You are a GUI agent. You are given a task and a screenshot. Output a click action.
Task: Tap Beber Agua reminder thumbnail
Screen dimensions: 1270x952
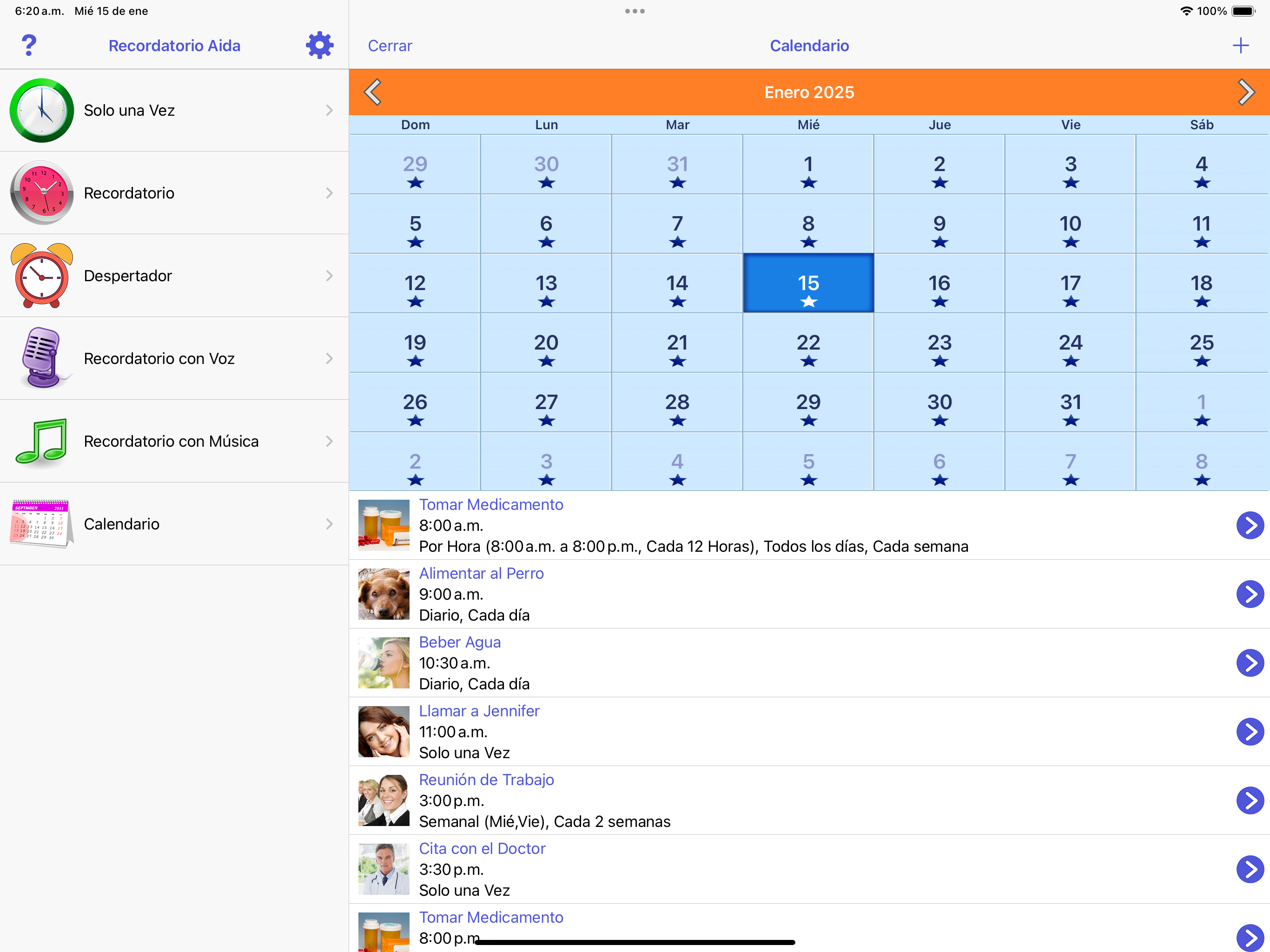pos(384,662)
